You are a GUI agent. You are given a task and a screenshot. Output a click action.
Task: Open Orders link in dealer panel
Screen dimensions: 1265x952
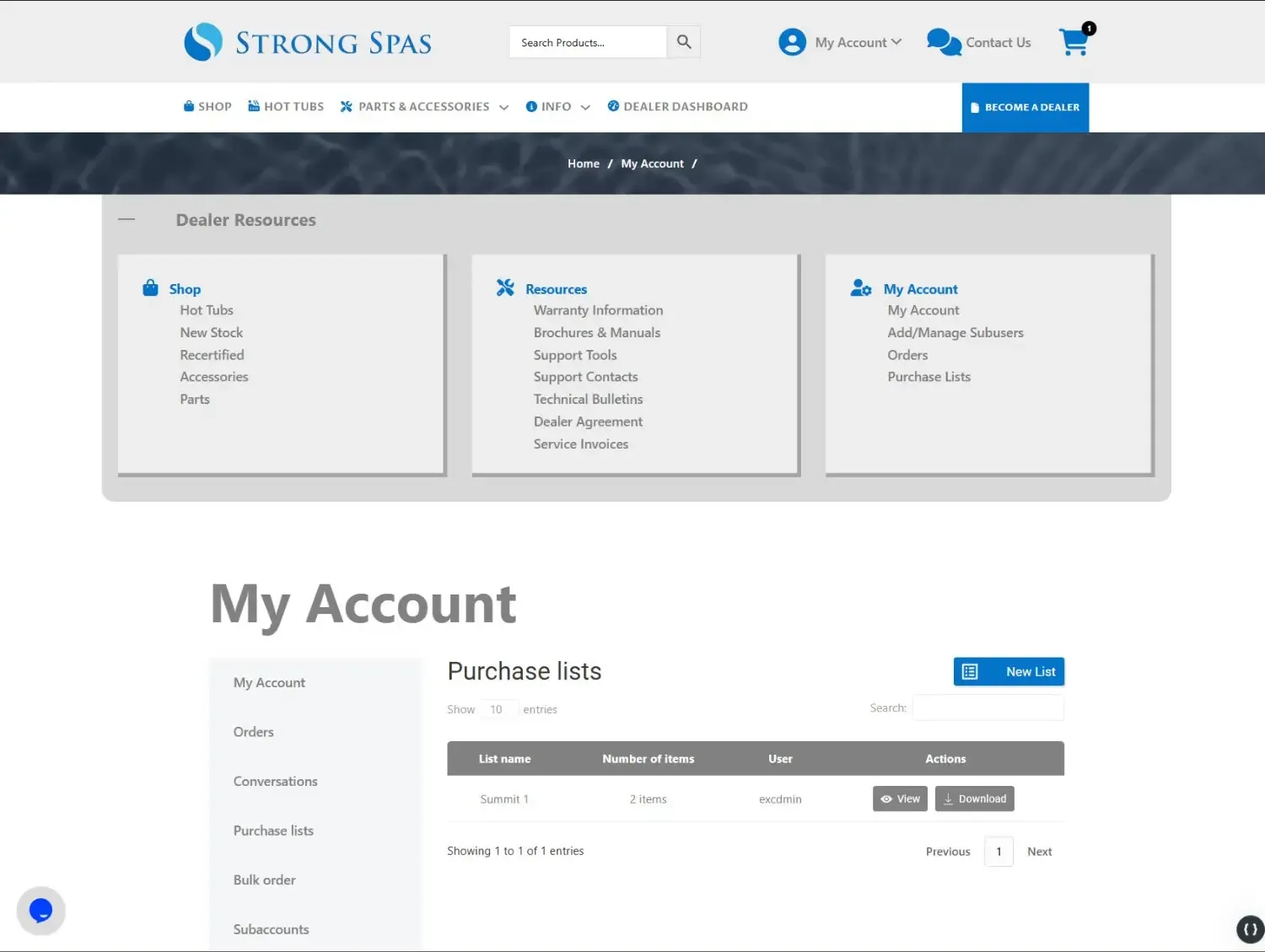click(907, 355)
